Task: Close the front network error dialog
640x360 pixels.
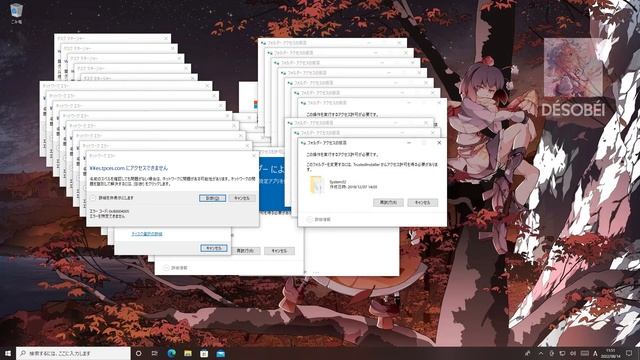Action: tap(253, 156)
